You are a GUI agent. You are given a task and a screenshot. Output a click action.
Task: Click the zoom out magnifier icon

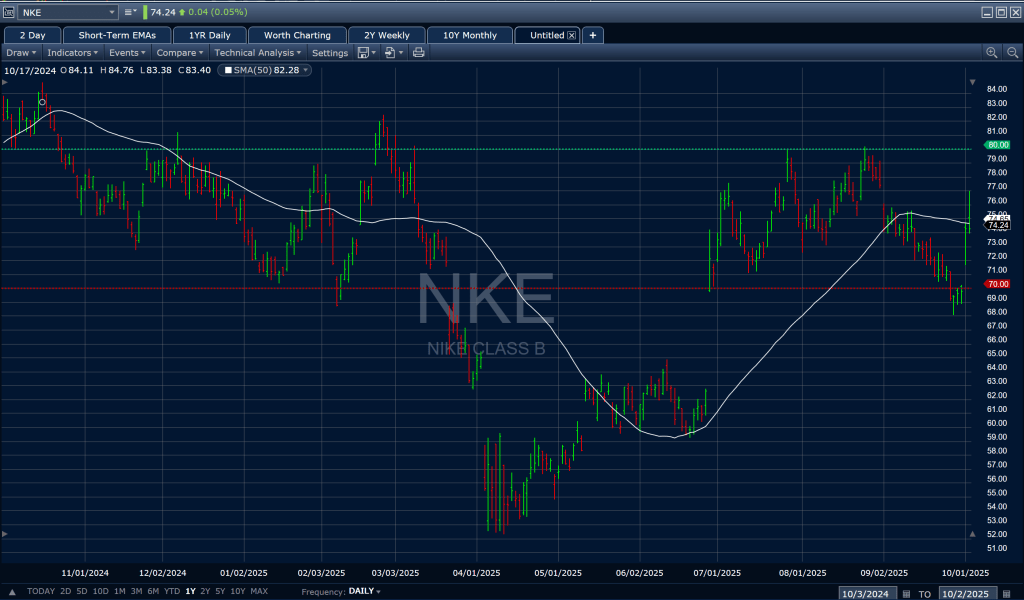1012,52
